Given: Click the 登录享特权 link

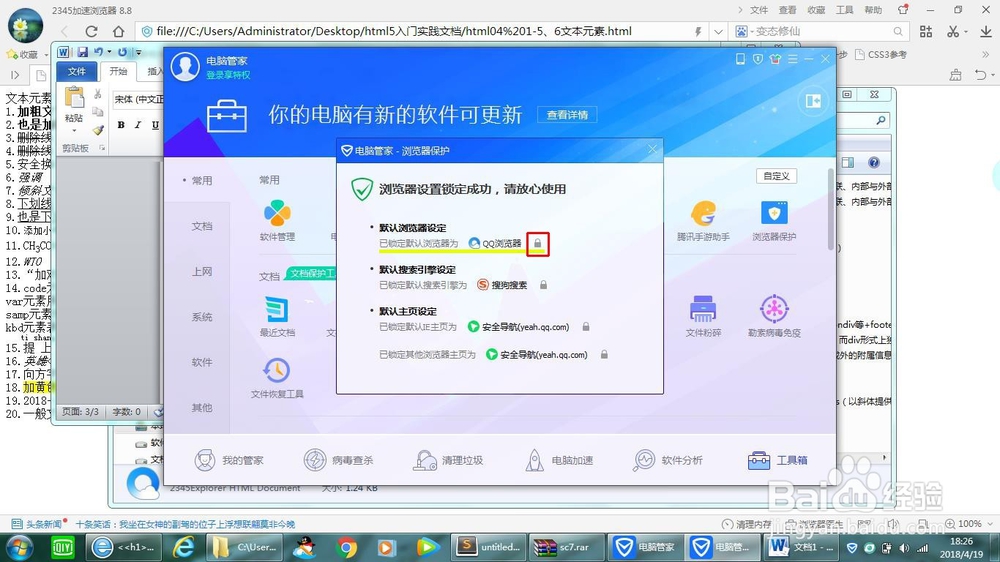Looking at the screenshot, I should click(x=228, y=75).
